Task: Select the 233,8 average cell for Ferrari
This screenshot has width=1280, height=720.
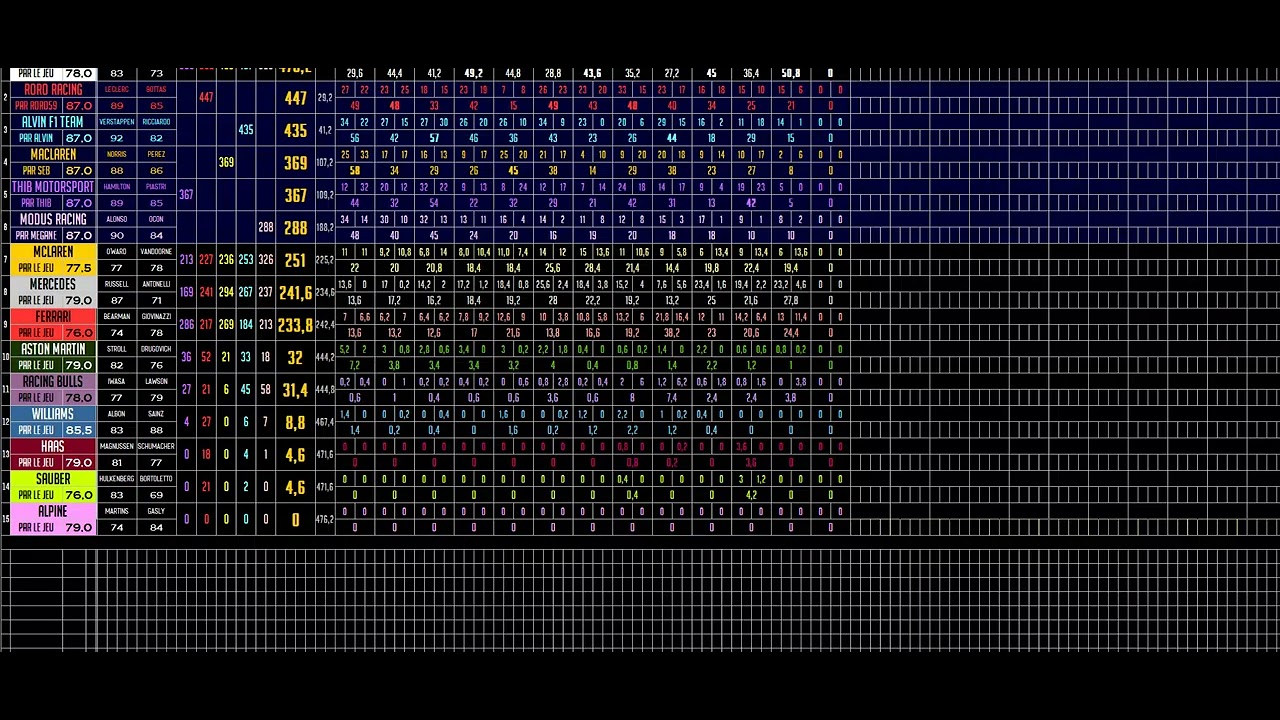Action: 295,325
